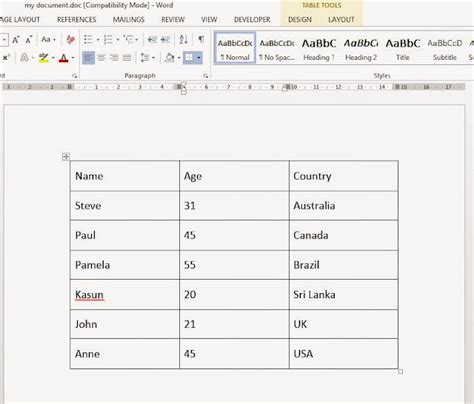Click the Sort A-Z icon
The width and height of the screenshot is (474, 404).
[x=183, y=39]
